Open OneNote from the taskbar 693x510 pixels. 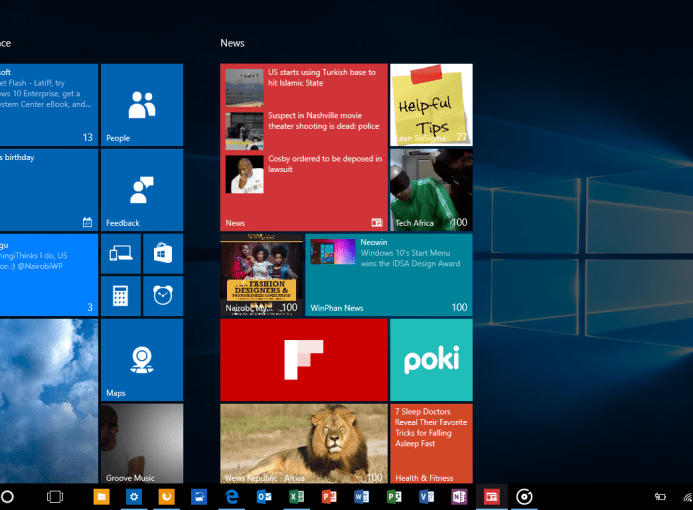459,496
